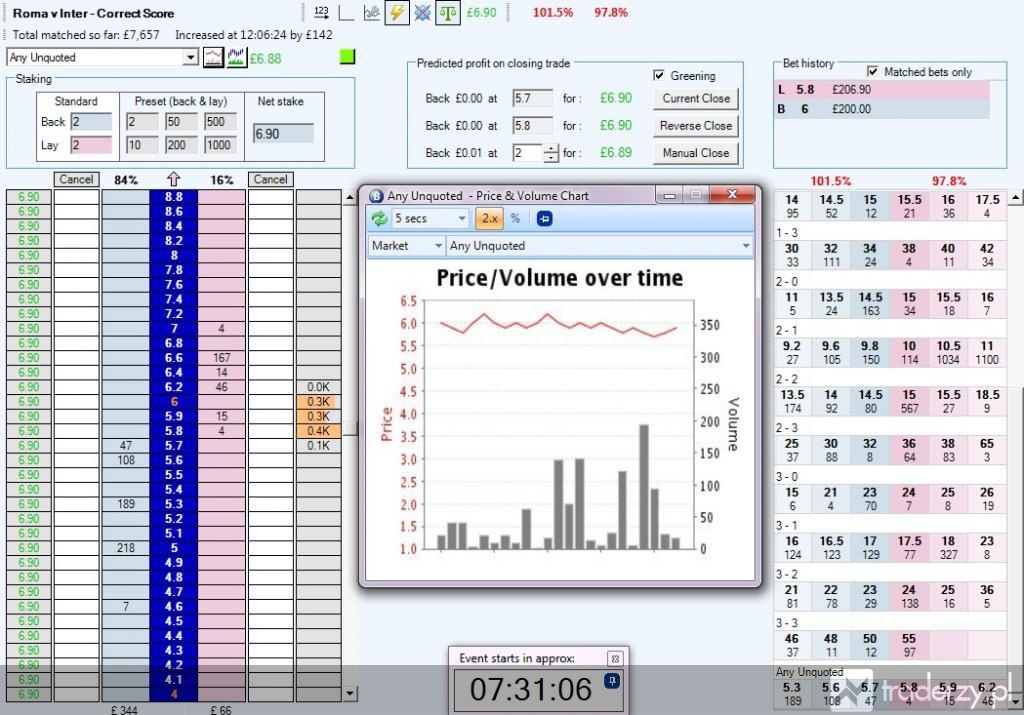Toggle the green balance scales greening icon
Screen dimensions: 1024x715
(448, 12)
